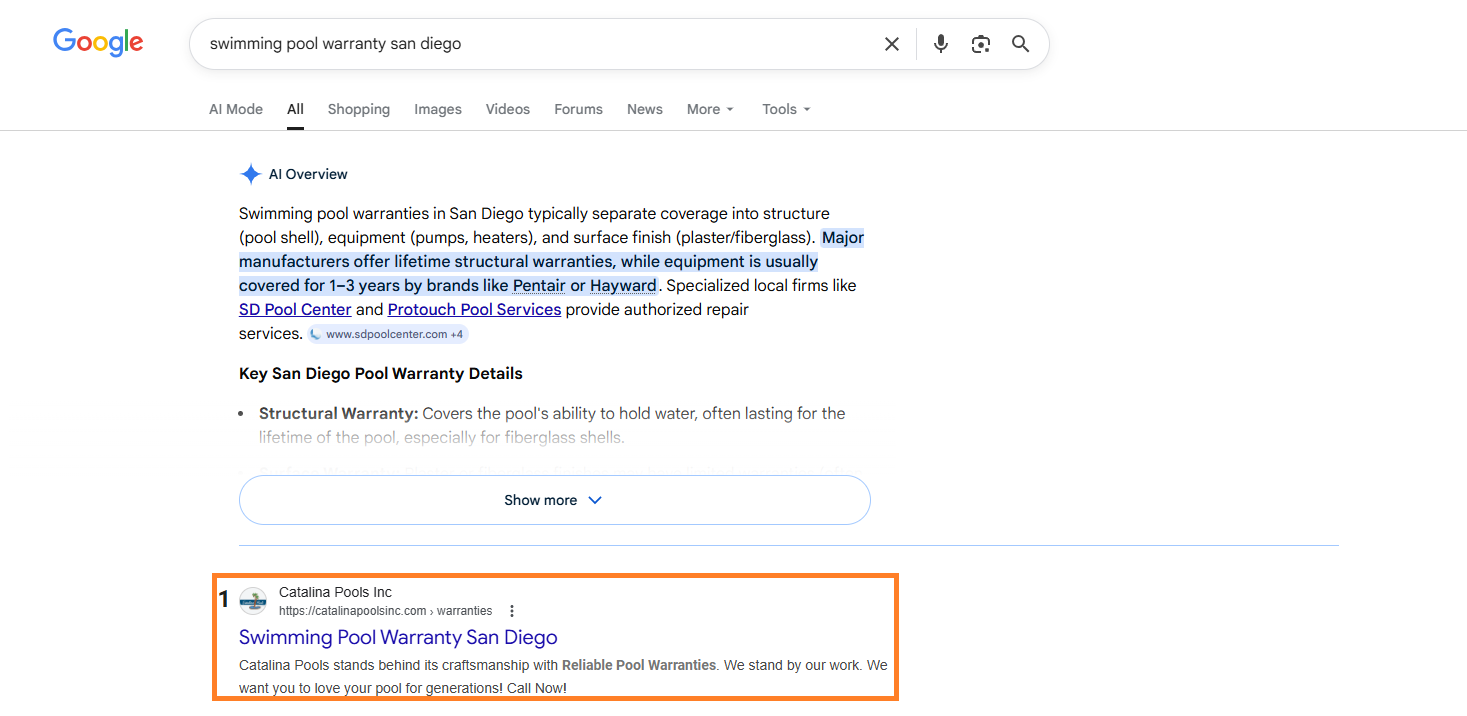Click the magnifying glass search button
The height and width of the screenshot is (716, 1467).
(1020, 44)
